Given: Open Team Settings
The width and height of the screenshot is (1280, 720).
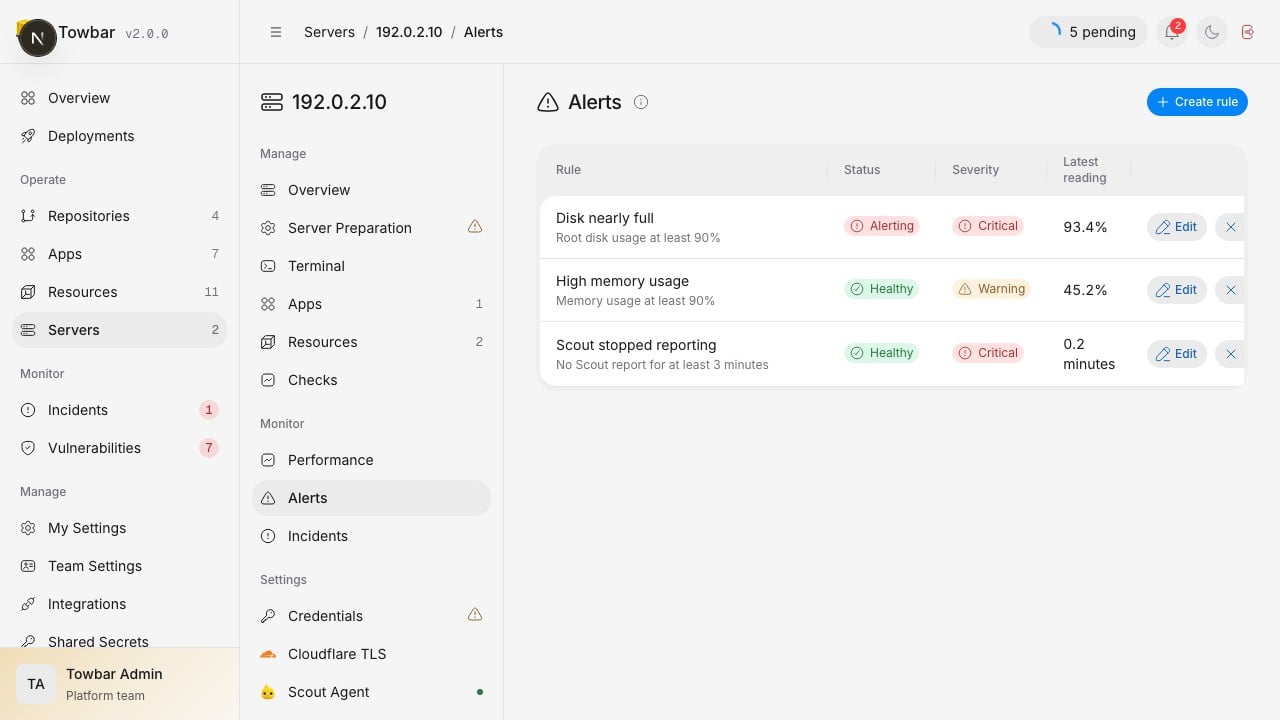Looking at the screenshot, I should point(119,566).
